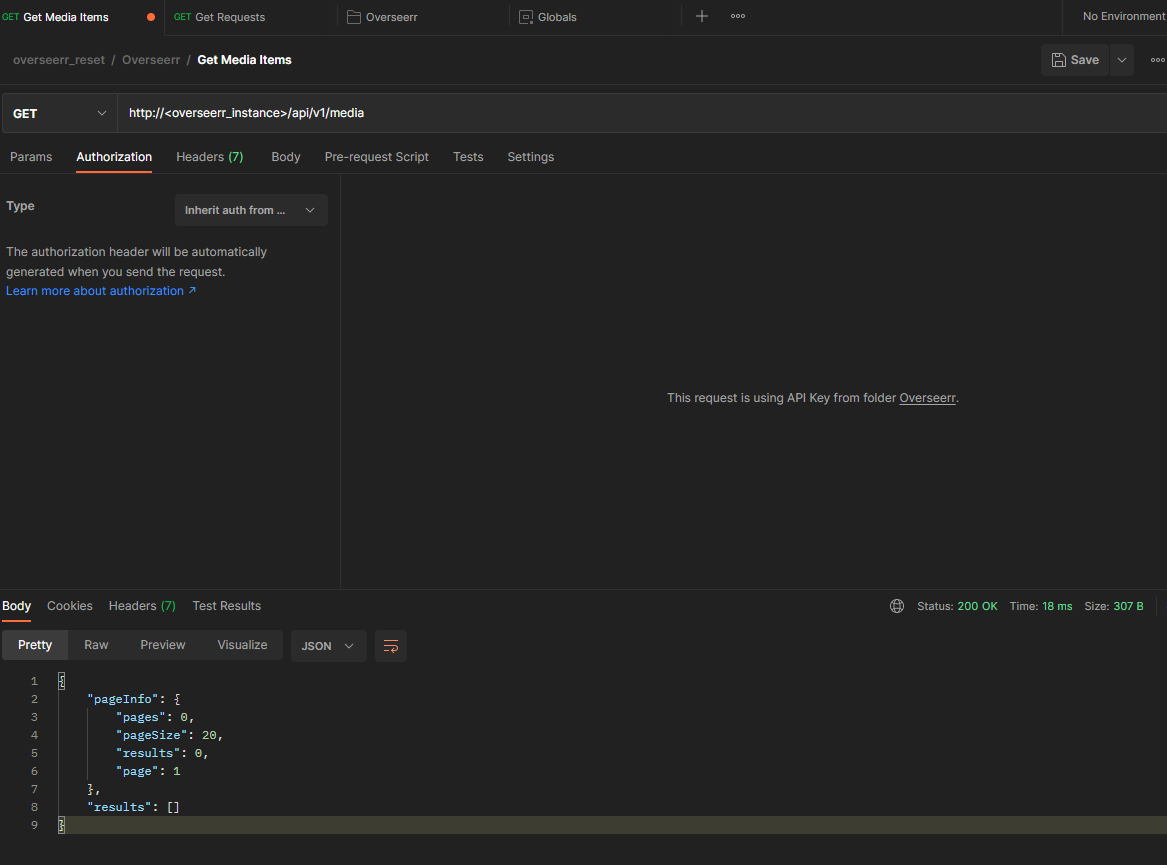
Task: Click the unsaved orange dot on first tab
Action: point(151,17)
